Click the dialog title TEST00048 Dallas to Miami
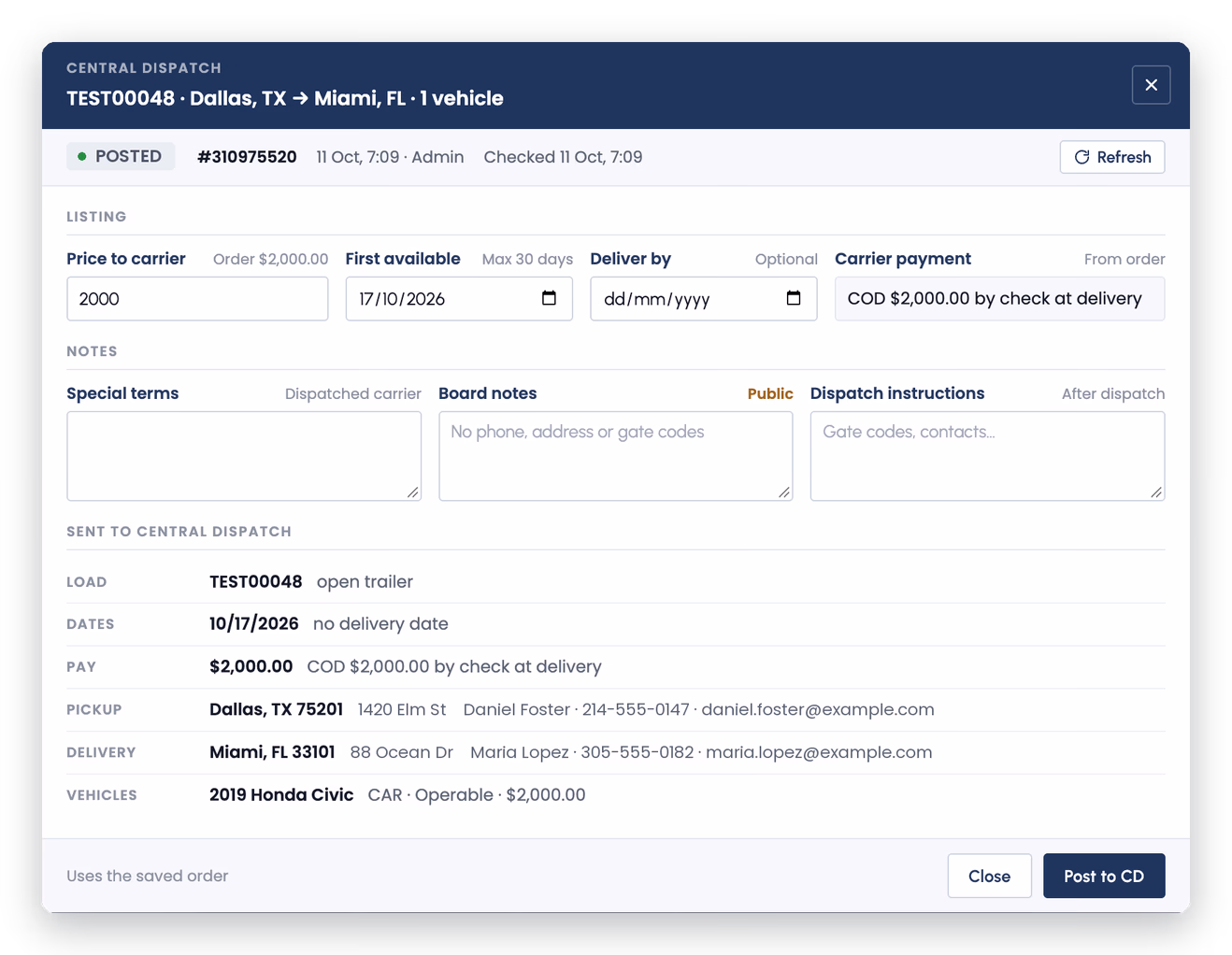This screenshot has width=1232, height=955. click(285, 98)
